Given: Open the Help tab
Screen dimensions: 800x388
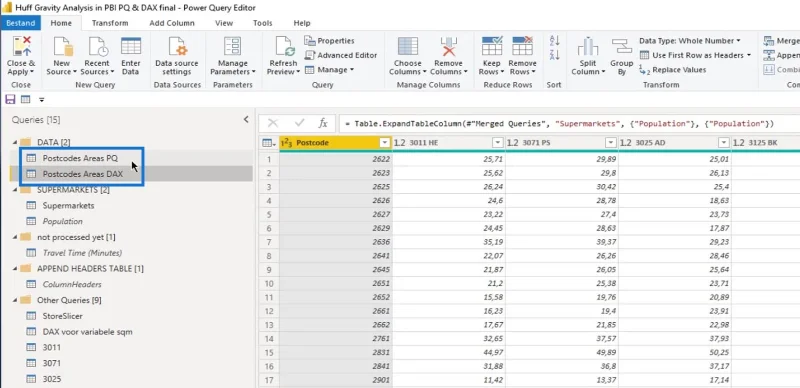Looking at the screenshot, I should pos(302,23).
